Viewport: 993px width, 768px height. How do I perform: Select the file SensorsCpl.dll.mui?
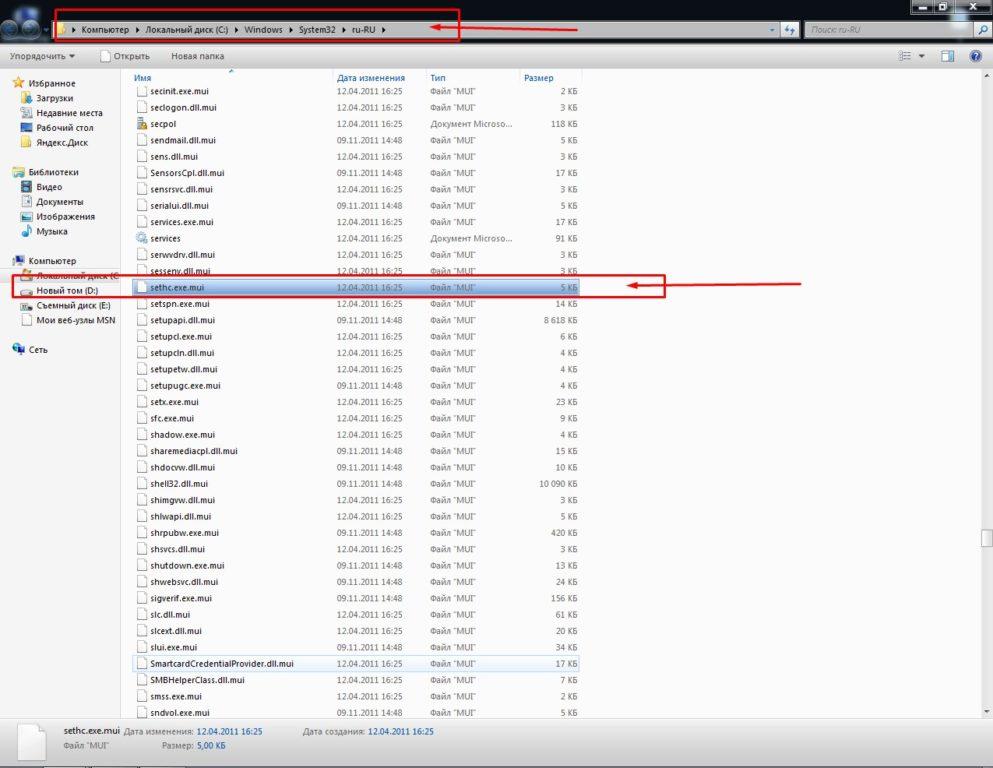pyautogui.click(x=356, y=173)
